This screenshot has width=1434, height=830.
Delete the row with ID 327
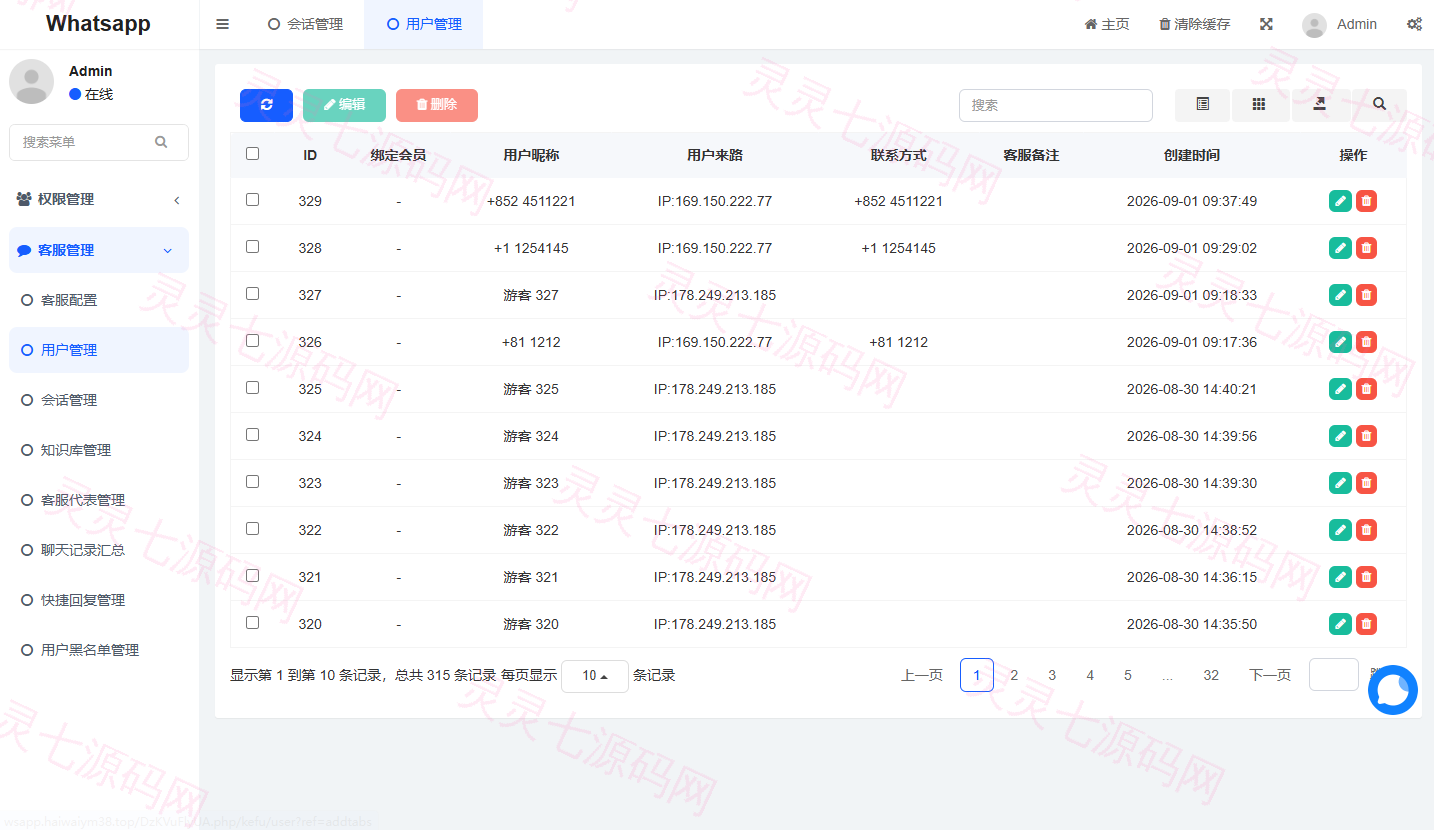(1366, 295)
